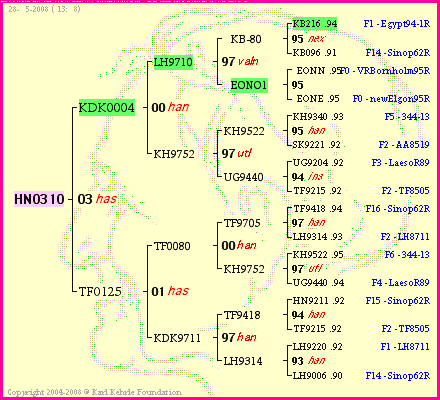Open the F4 - LaesoR89 link
This screenshot has width=440, height=400.
[x=401, y=283]
